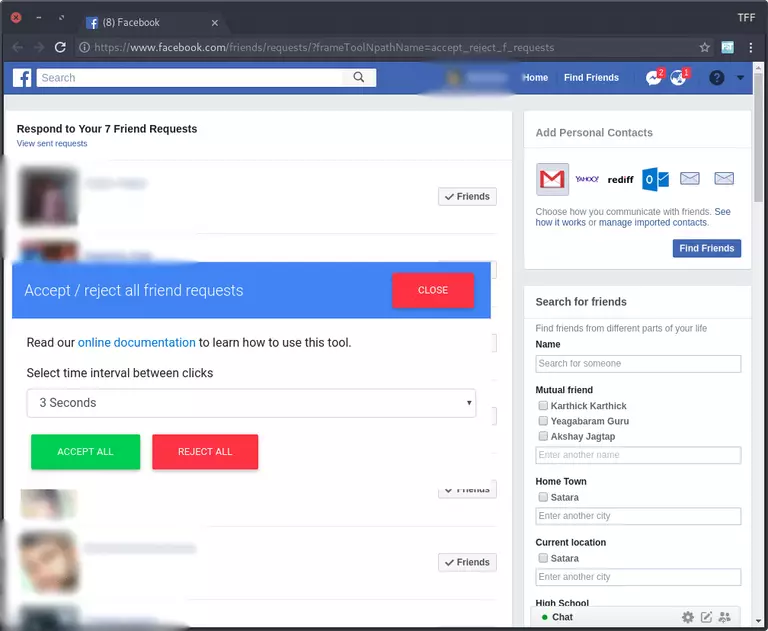This screenshot has height=631, width=768.
Task: Switch to the (8) Facebook browser tab
Action: coord(150,22)
